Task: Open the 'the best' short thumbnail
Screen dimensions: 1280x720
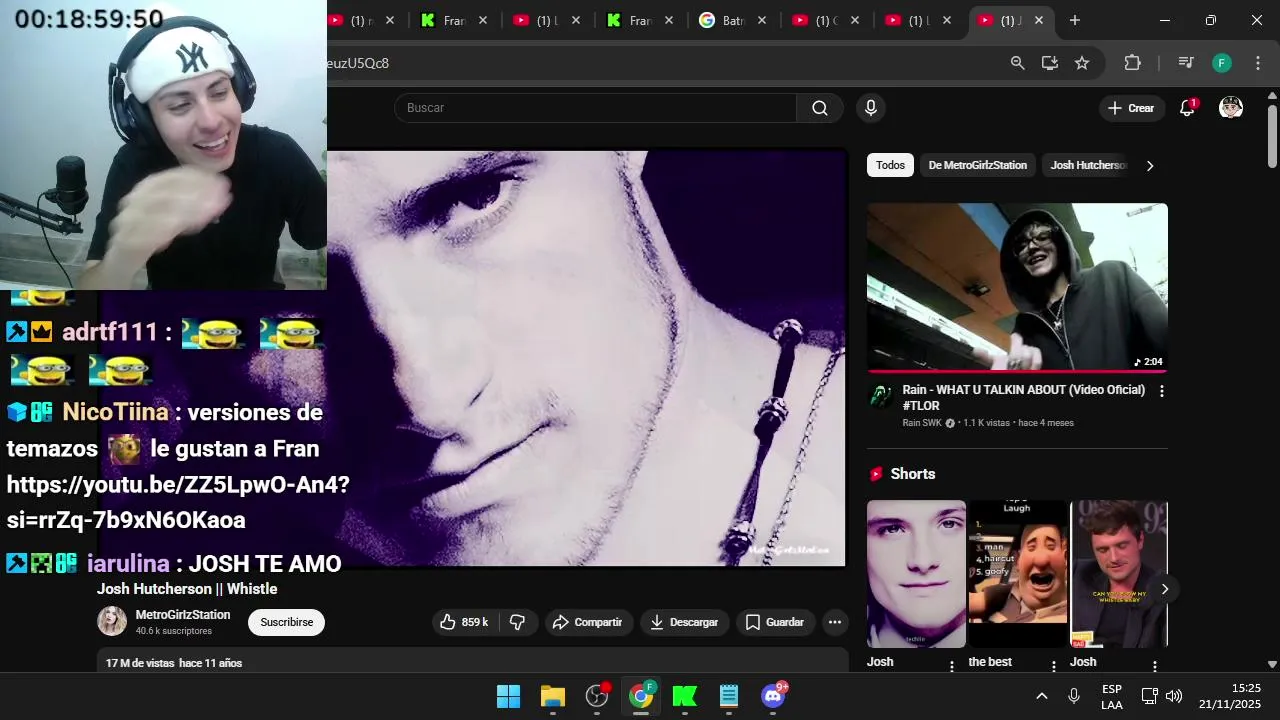Action: pyautogui.click(x=1017, y=574)
